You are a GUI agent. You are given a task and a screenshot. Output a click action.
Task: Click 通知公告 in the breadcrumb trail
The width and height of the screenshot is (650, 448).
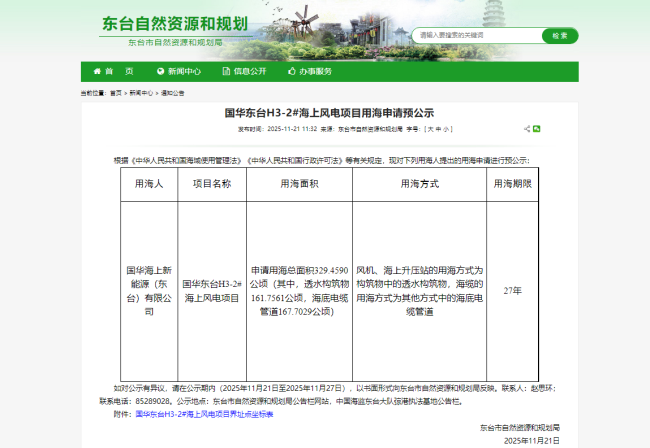coord(172,93)
